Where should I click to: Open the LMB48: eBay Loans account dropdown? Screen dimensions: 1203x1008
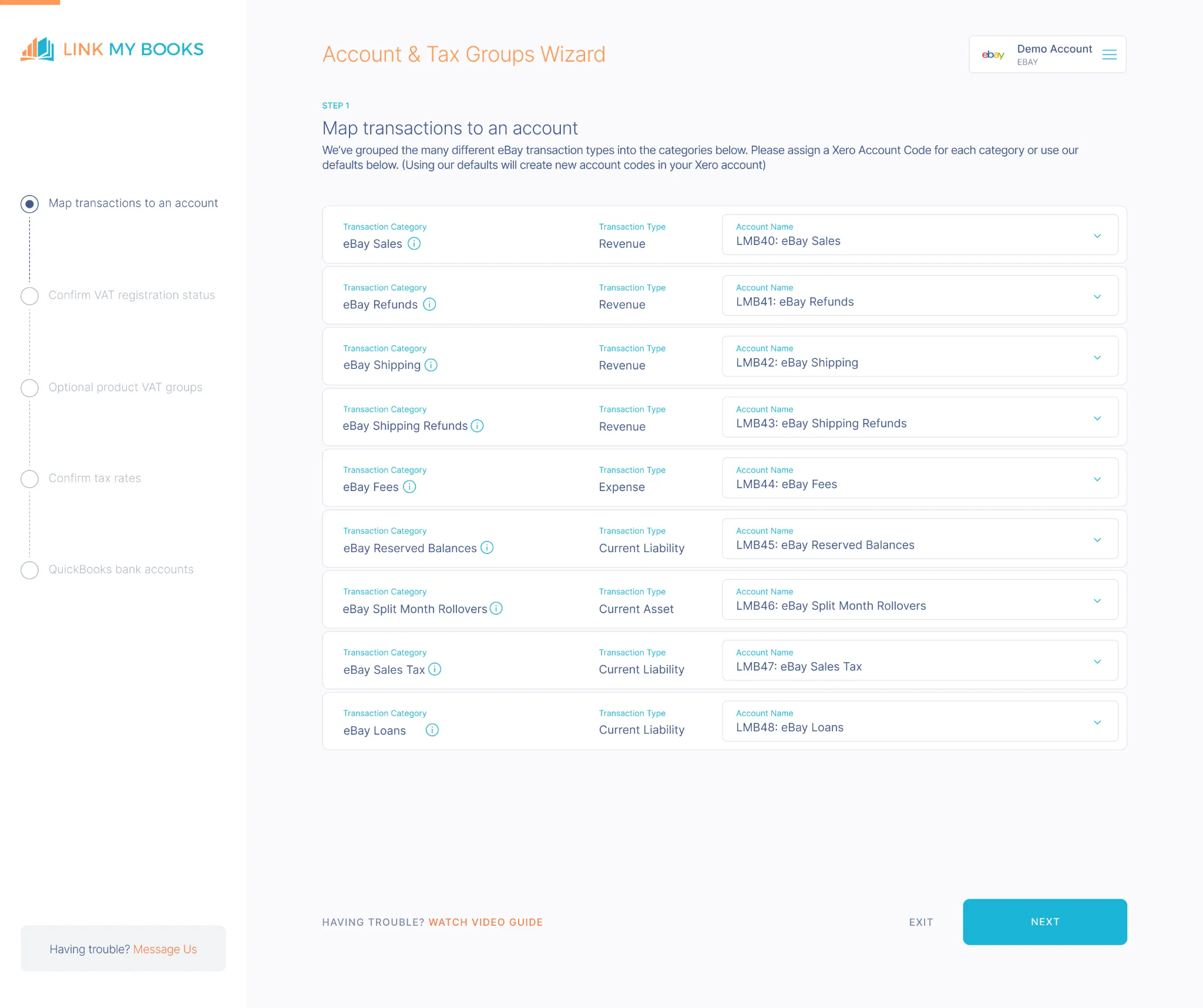(x=920, y=721)
